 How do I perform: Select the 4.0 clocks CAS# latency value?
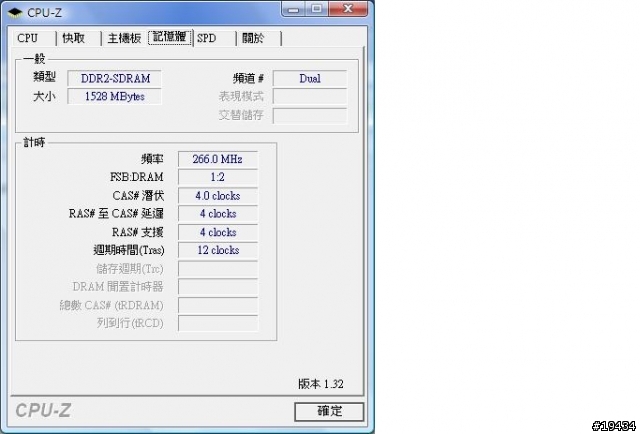[x=218, y=196]
